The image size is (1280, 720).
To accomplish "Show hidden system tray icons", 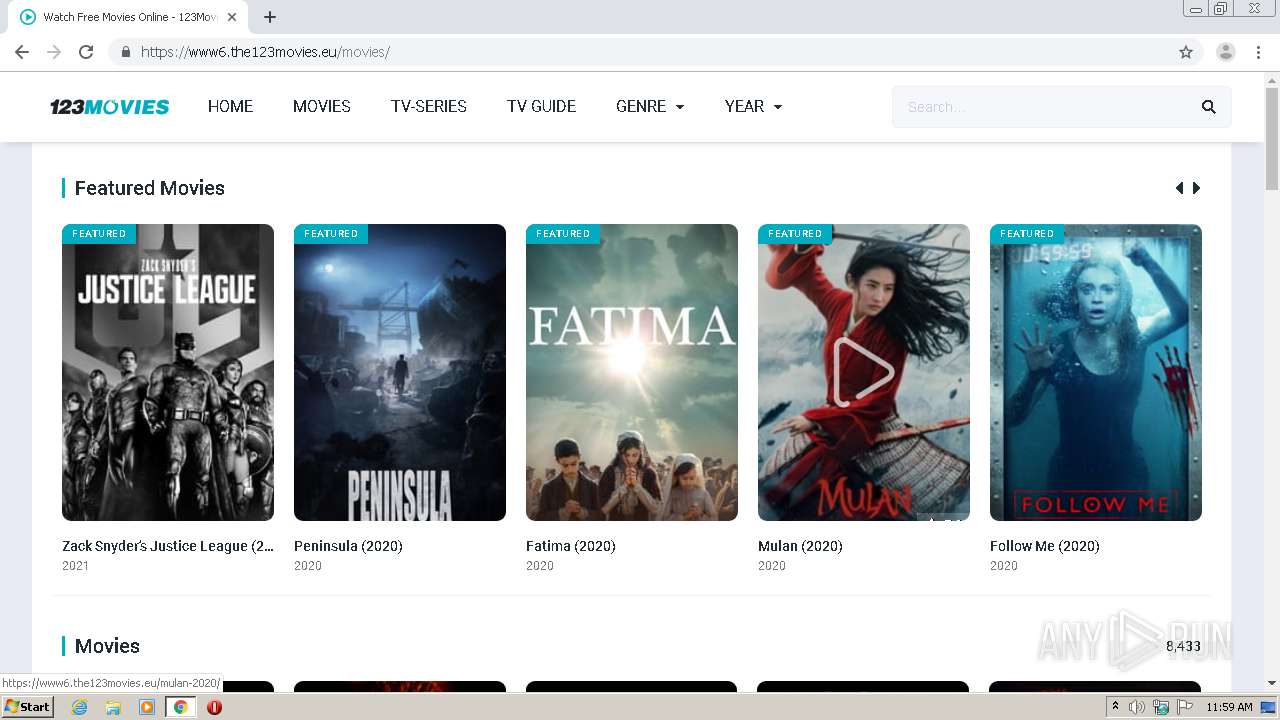I will tap(1115, 707).
